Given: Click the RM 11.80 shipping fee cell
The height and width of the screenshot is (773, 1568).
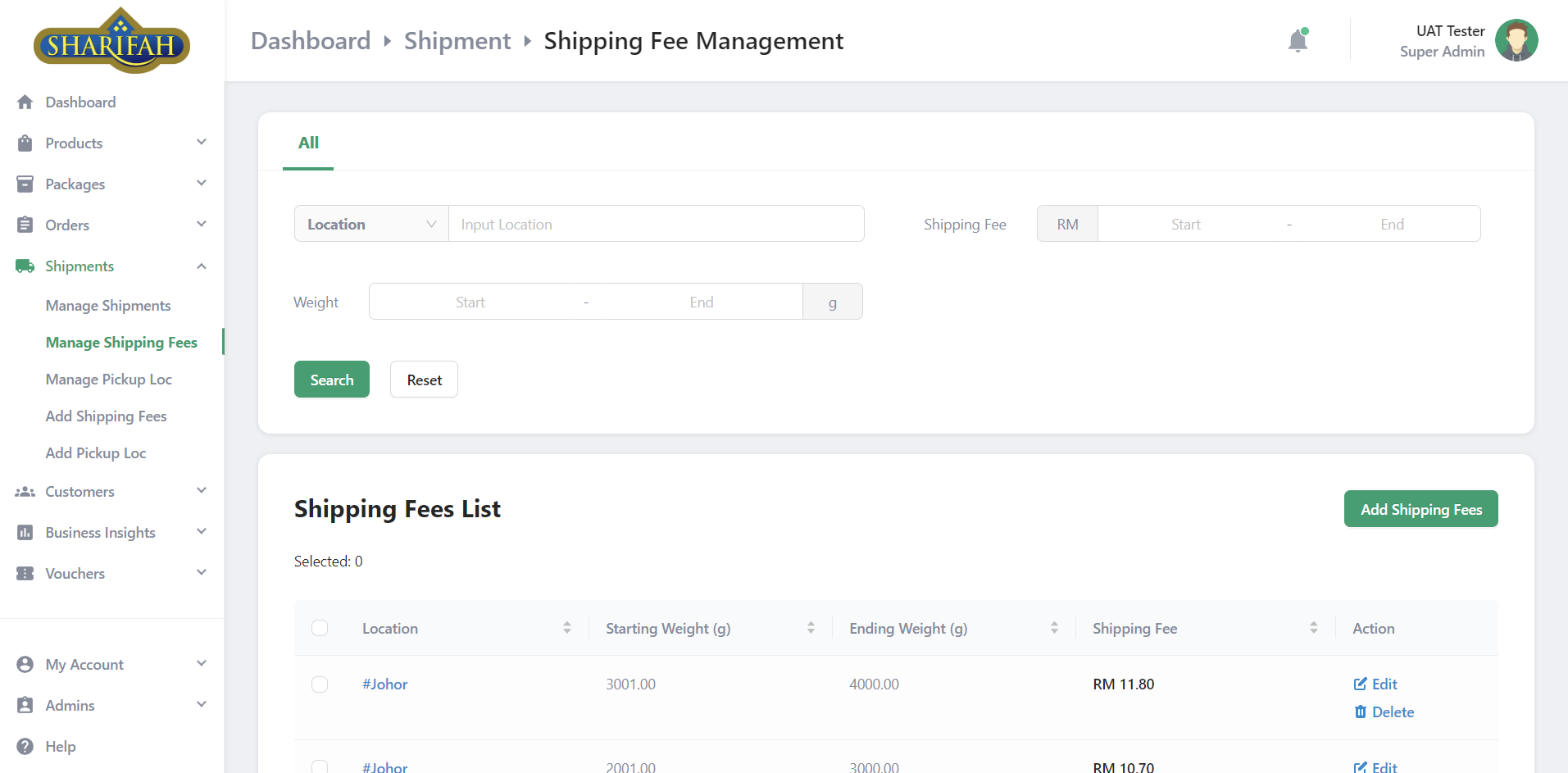Looking at the screenshot, I should pyautogui.click(x=1124, y=684).
